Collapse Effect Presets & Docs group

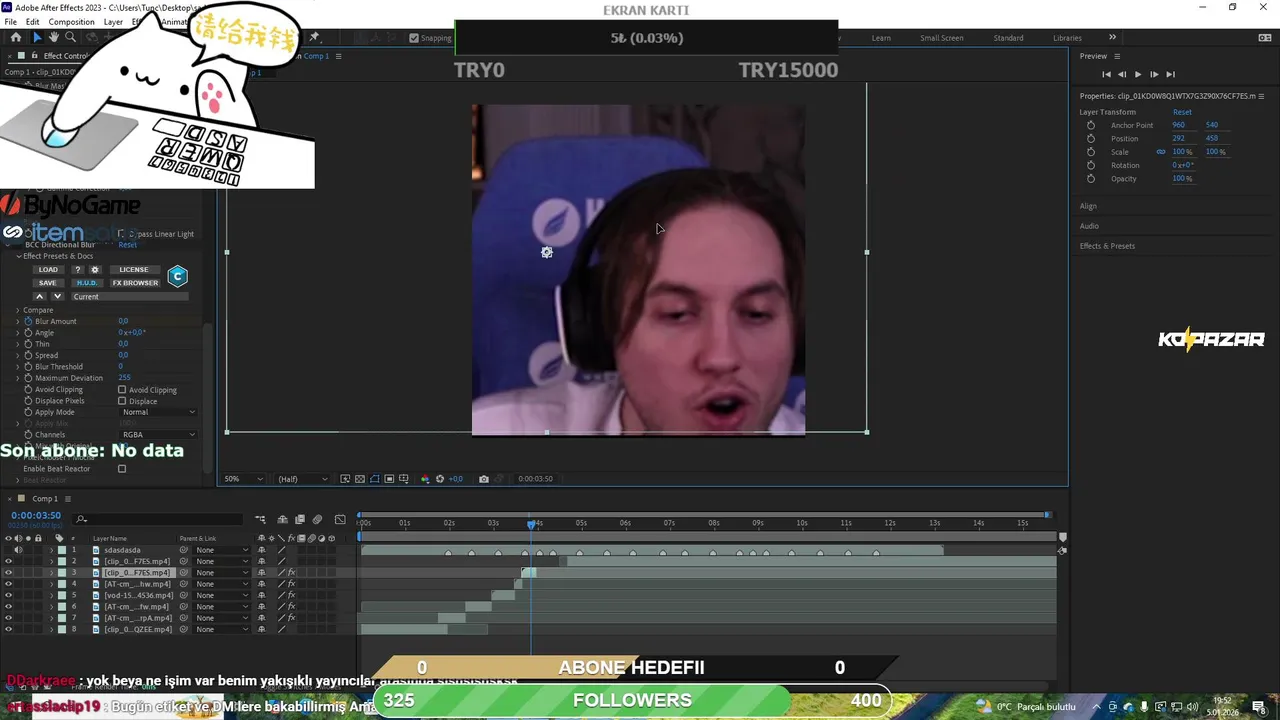click(x=18, y=256)
